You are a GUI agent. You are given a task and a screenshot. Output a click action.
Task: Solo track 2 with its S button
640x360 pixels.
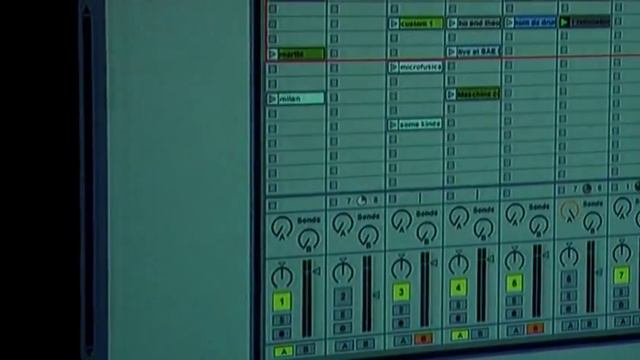342,315
